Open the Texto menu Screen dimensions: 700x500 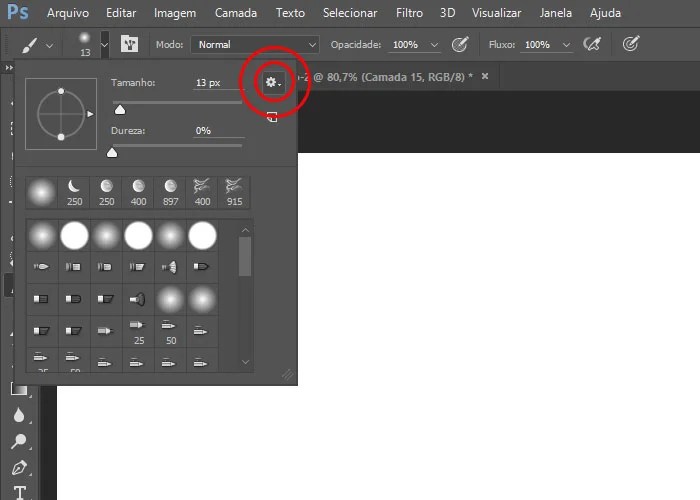click(x=290, y=13)
